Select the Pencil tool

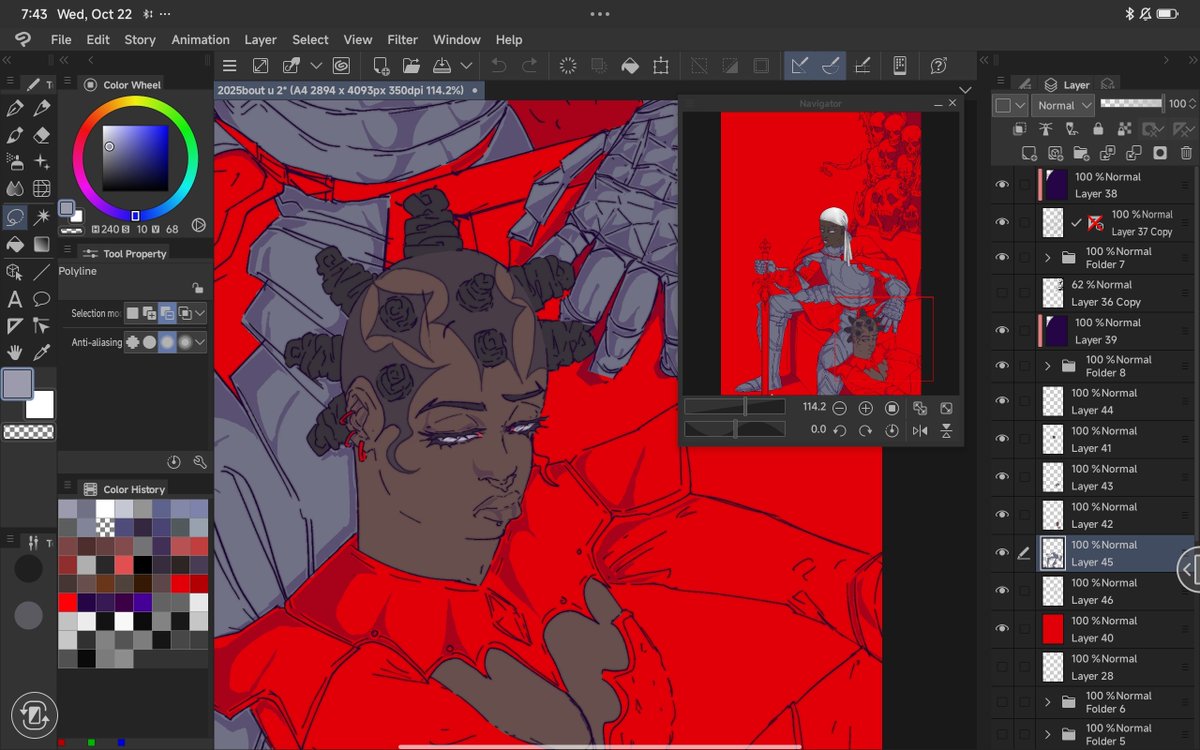42,108
